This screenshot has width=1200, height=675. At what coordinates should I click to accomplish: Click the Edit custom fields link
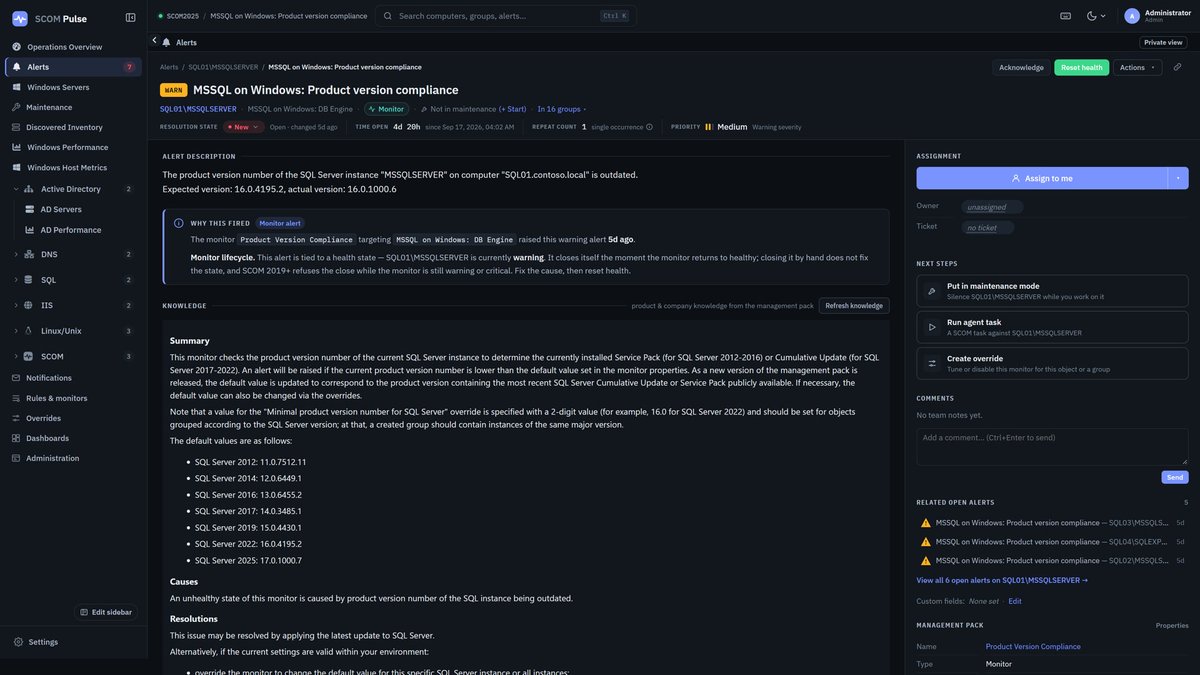[x=1015, y=601]
